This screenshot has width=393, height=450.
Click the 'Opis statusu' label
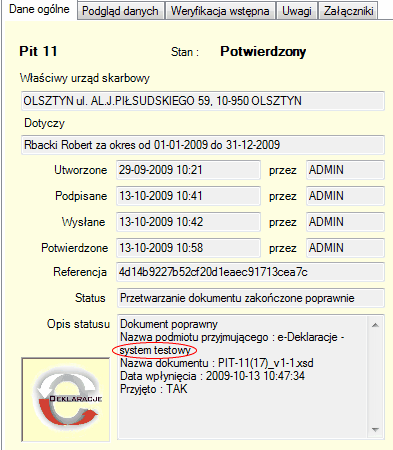click(x=78, y=324)
